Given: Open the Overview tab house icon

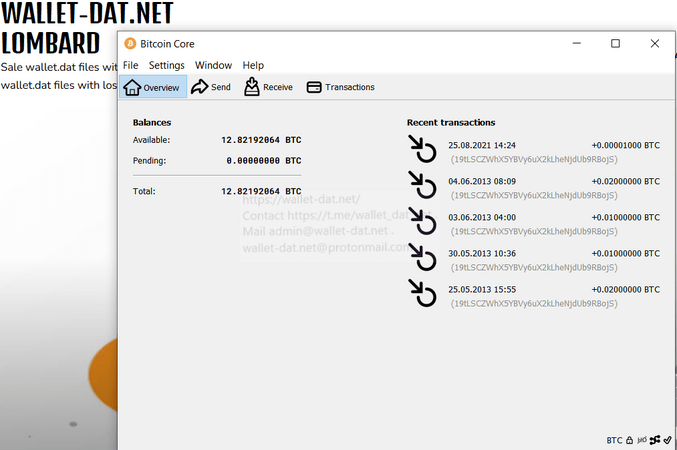Looking at the screenshot, I should 132,87.
